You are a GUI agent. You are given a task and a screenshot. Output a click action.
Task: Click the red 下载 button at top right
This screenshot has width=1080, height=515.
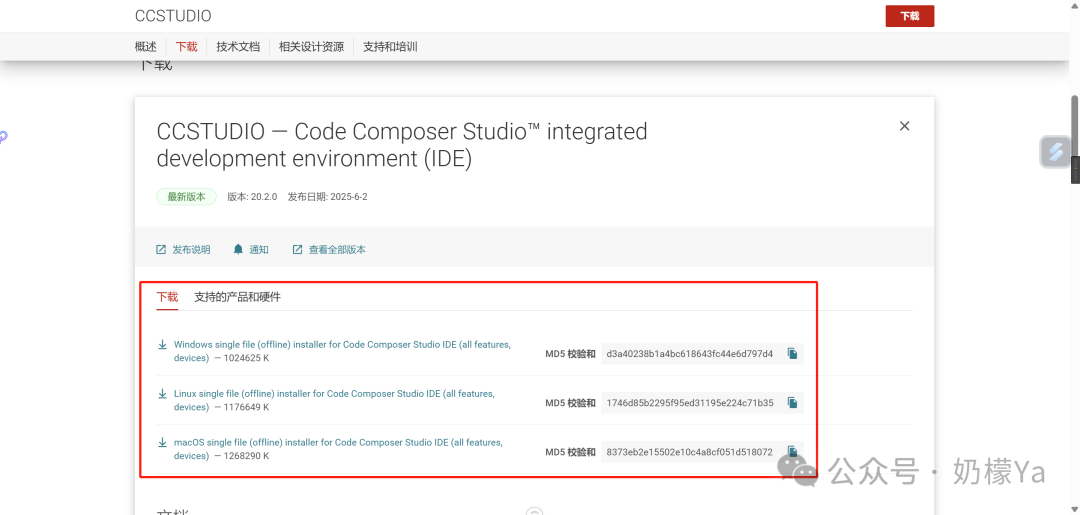tap(909, 16)
